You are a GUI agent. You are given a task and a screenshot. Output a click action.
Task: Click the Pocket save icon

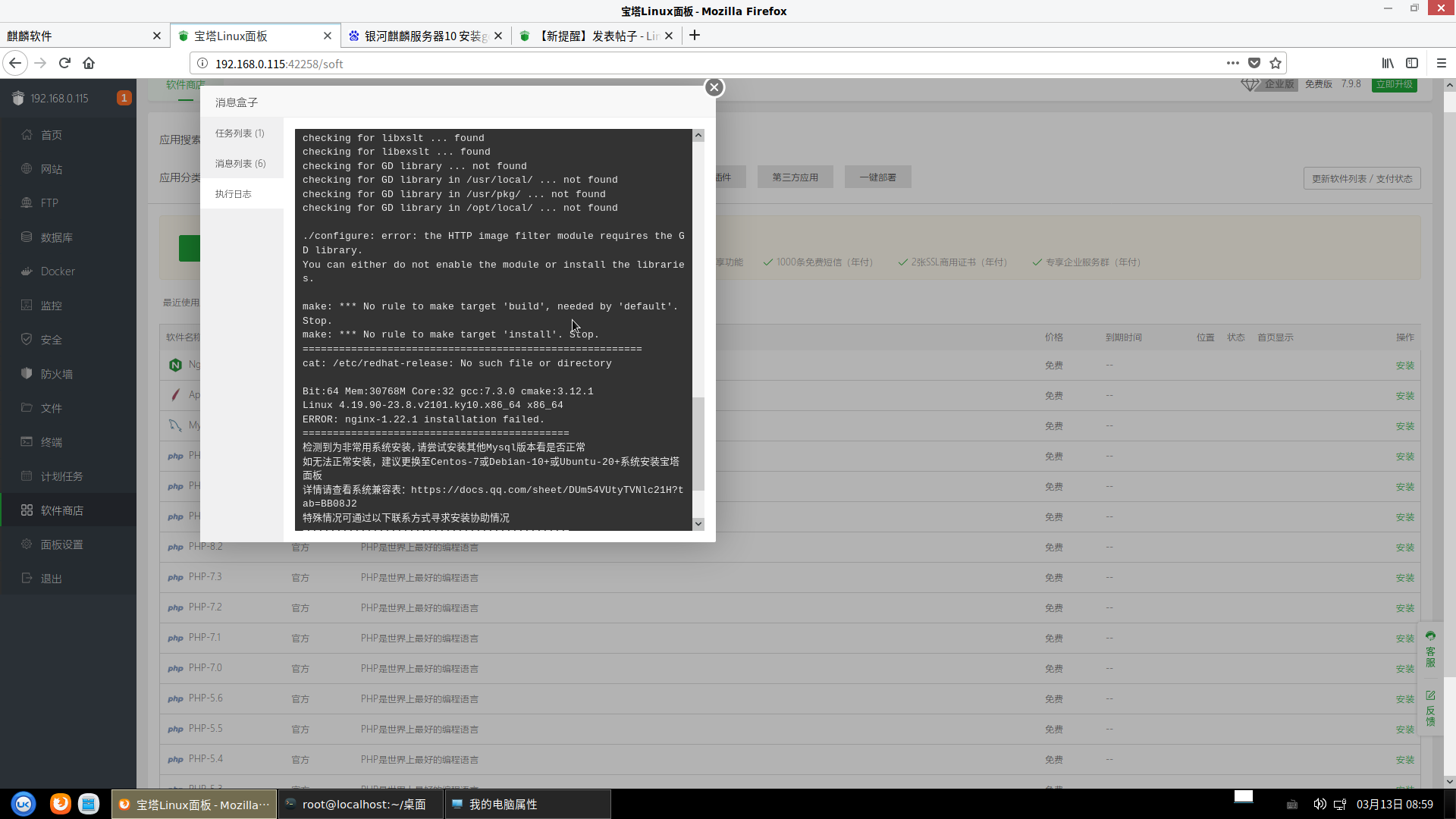[x=1254, y=63]
